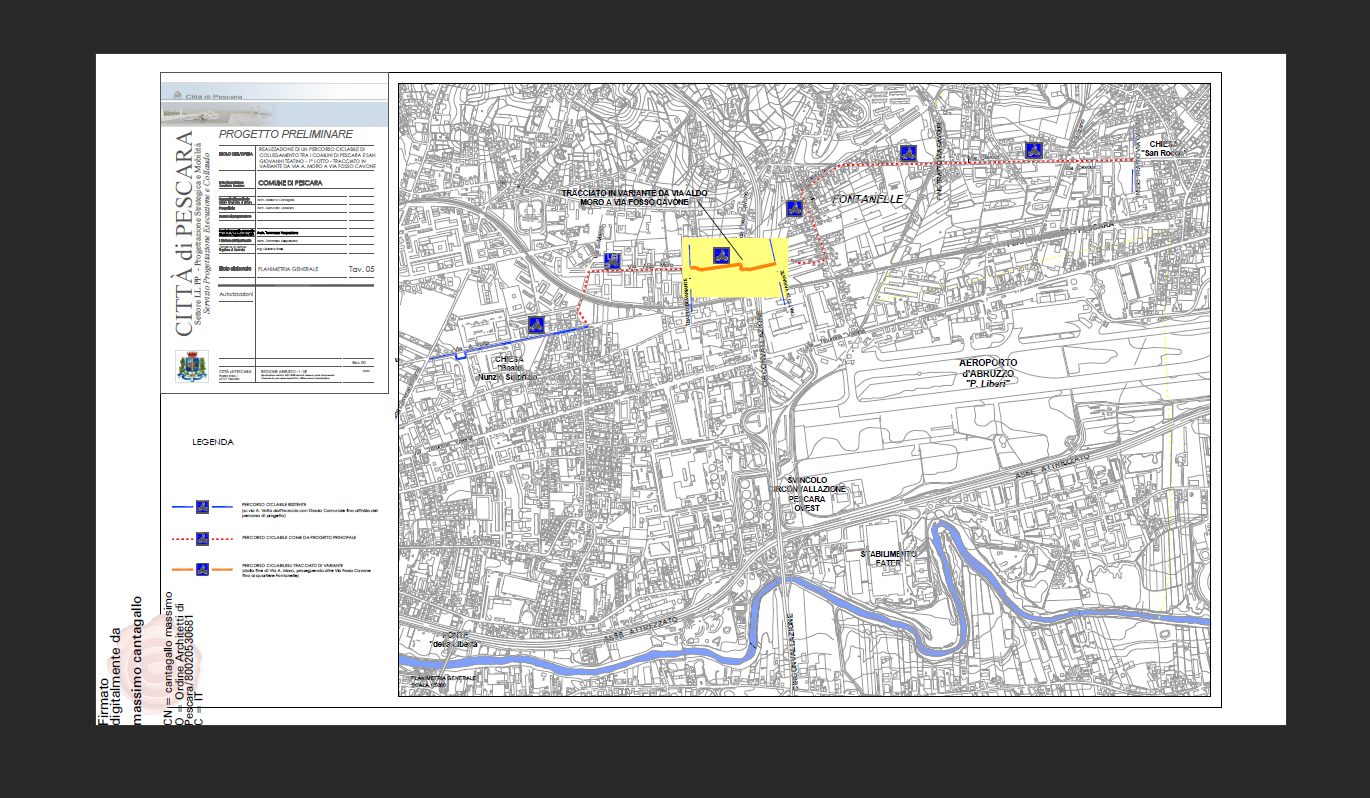
Task: Click the COMUNE DI PESCARA text
Action: [290, 185]
